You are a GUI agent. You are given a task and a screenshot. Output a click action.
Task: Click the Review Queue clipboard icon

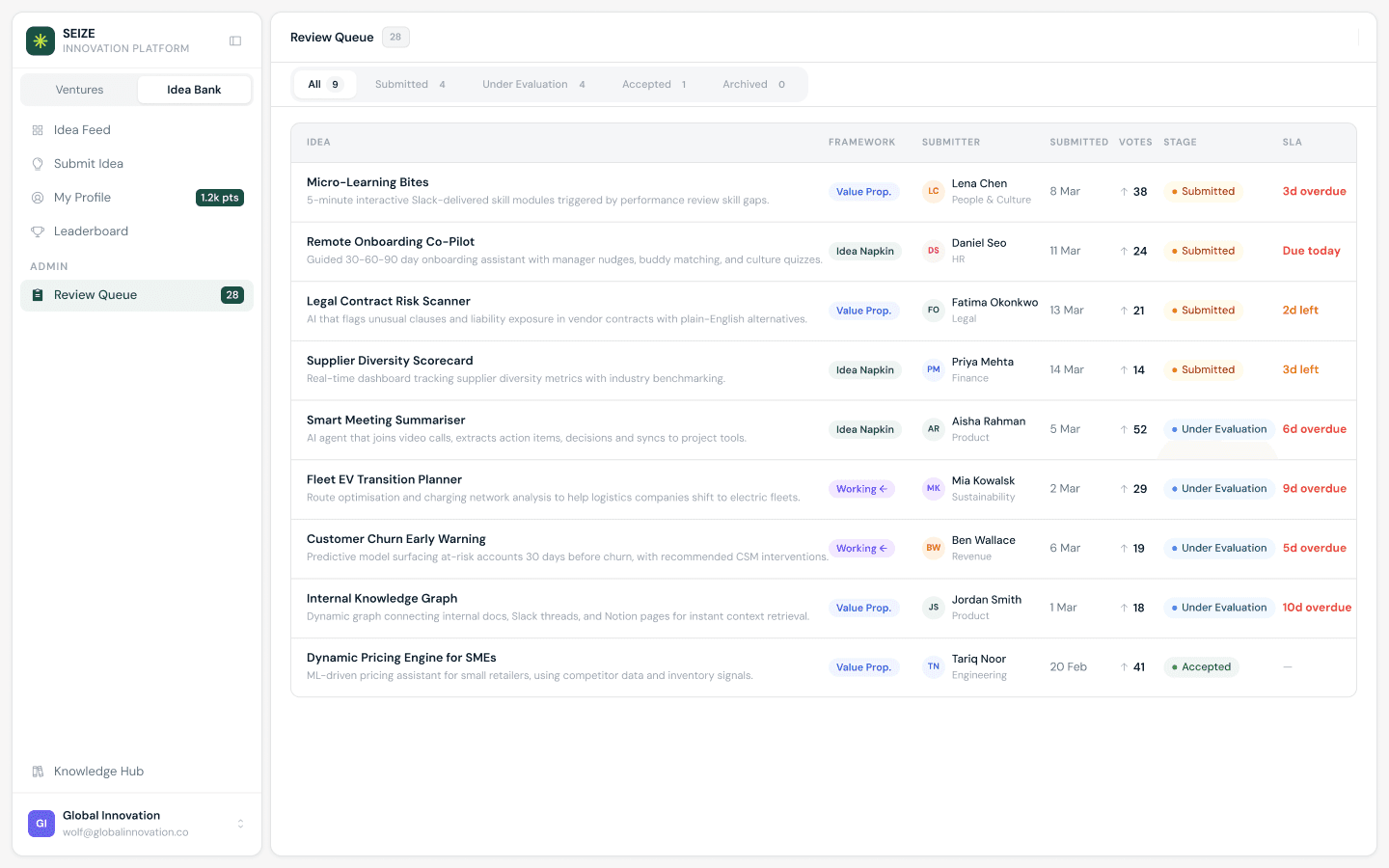(x=38, y=295)
